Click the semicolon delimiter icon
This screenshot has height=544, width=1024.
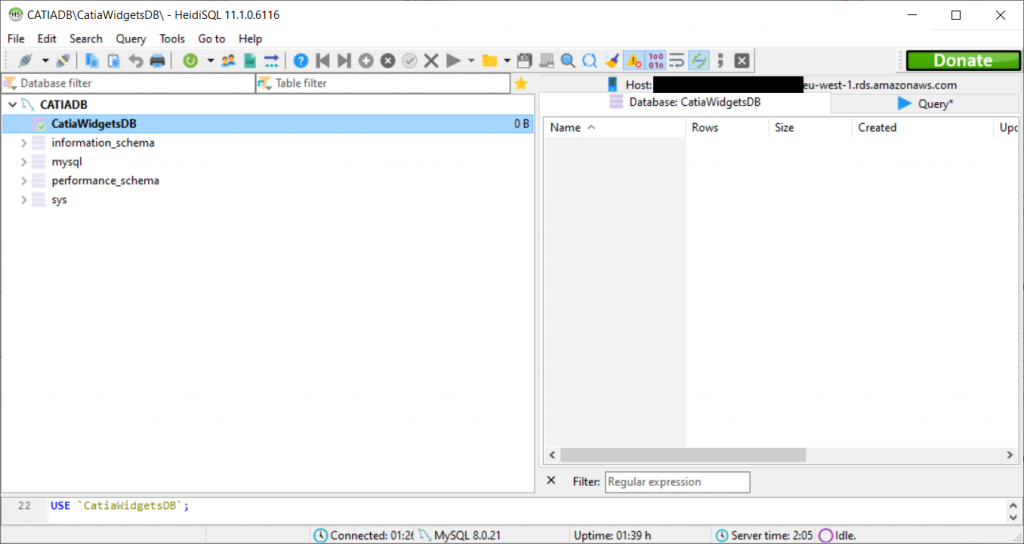click(x=720, y=61)
